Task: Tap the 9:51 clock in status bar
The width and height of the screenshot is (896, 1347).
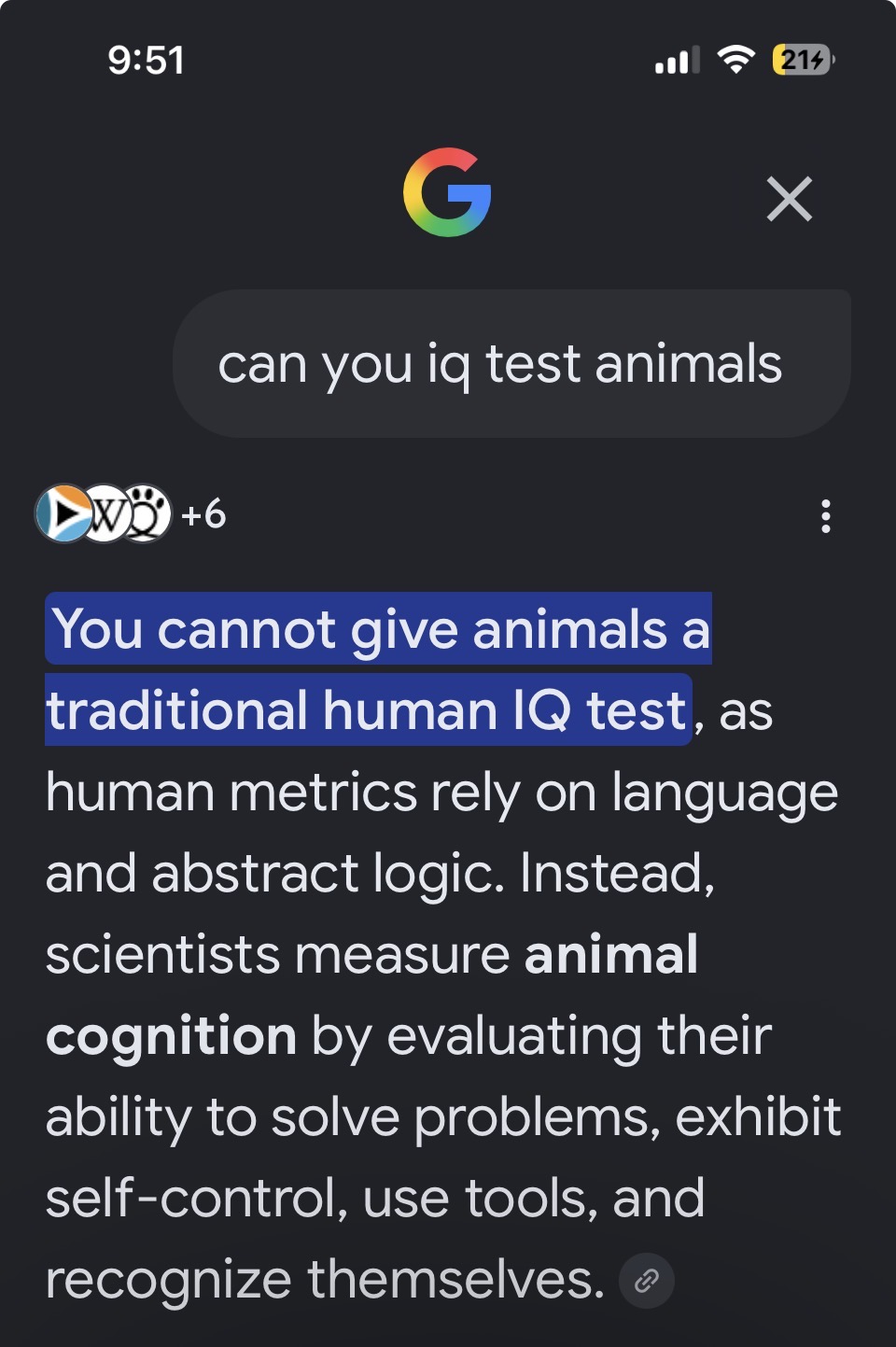Action: pyautogui.click(x=147, y=61)
